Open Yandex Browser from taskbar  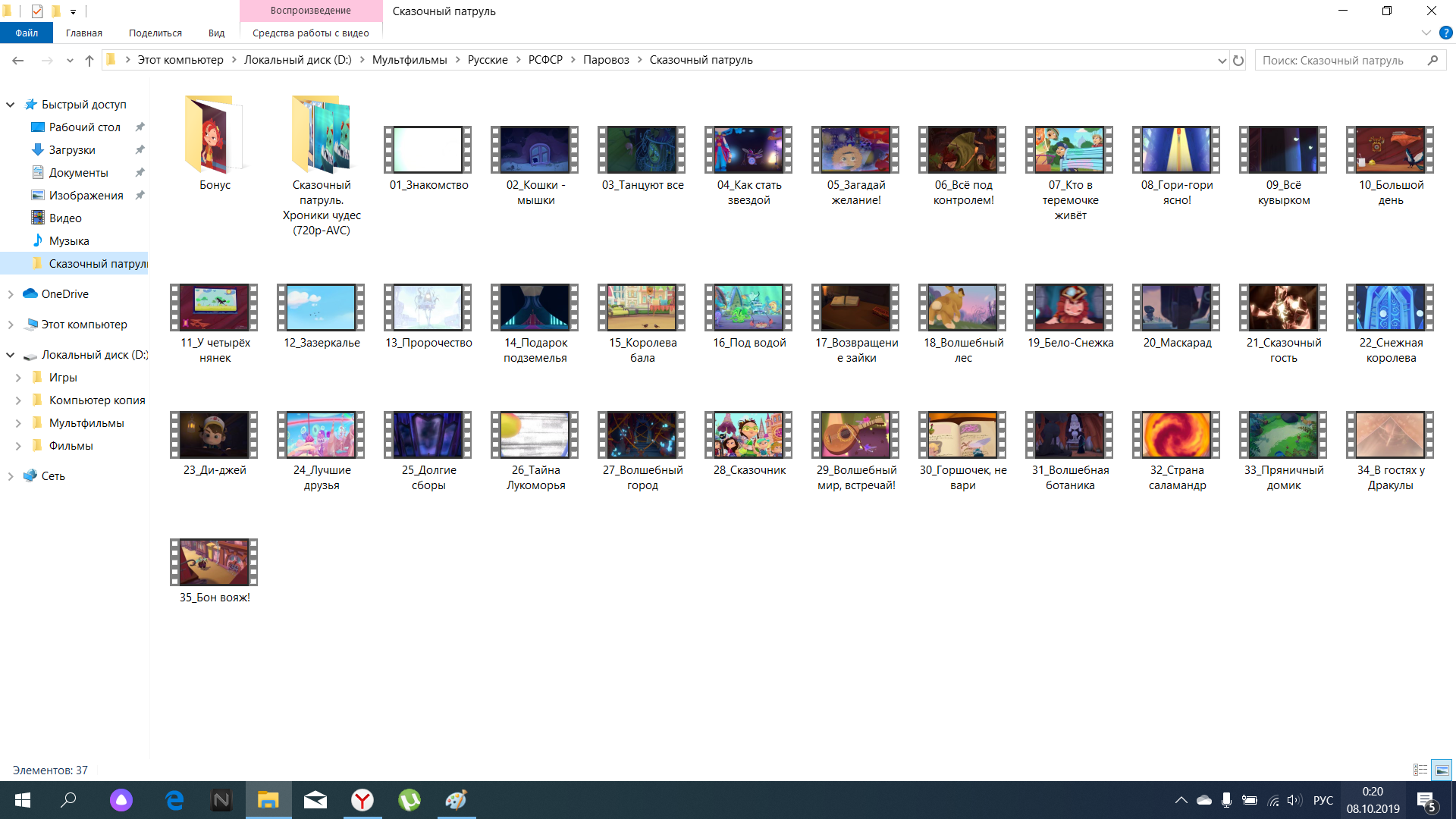362,800
